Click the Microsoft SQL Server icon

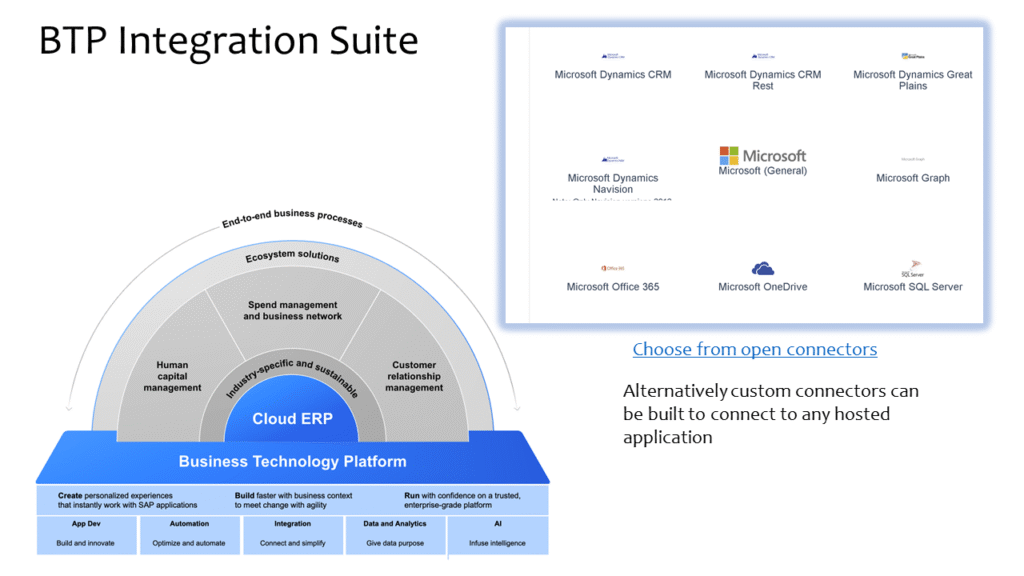(912, 267)
